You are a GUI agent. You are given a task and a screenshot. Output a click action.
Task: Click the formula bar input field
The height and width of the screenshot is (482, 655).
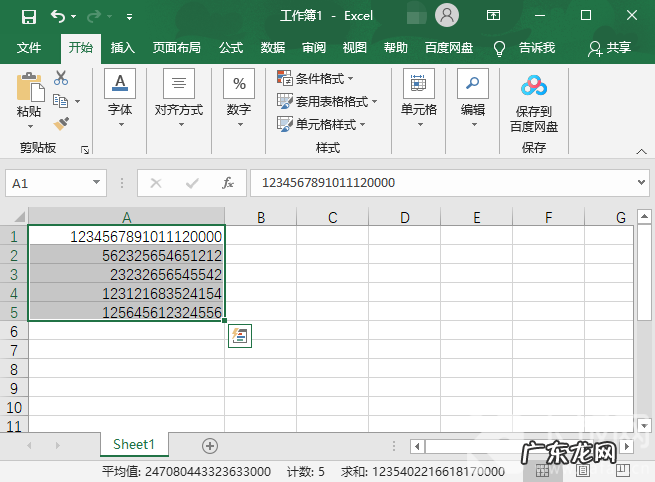click(442, 183)
